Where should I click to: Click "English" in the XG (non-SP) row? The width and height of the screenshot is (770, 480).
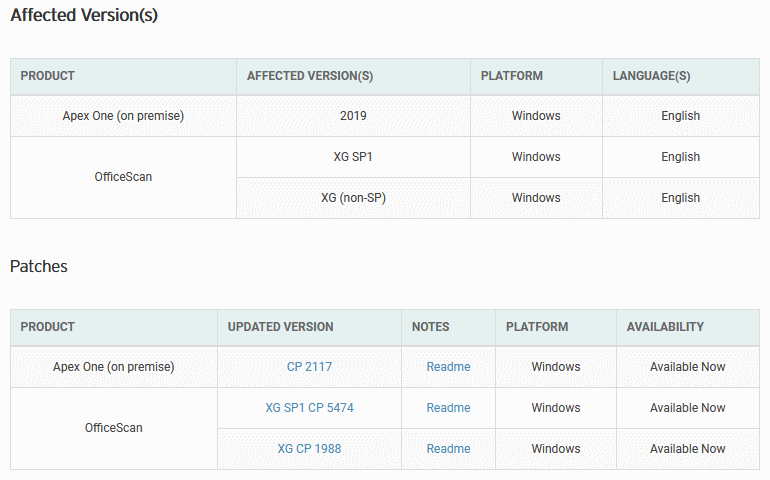pyautogui.click(x=681, y=198)
